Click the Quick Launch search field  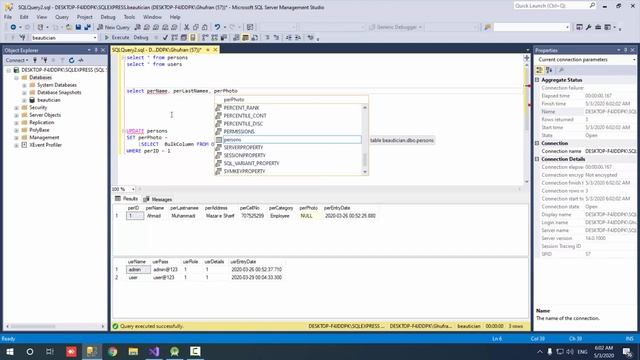point(555,6)
